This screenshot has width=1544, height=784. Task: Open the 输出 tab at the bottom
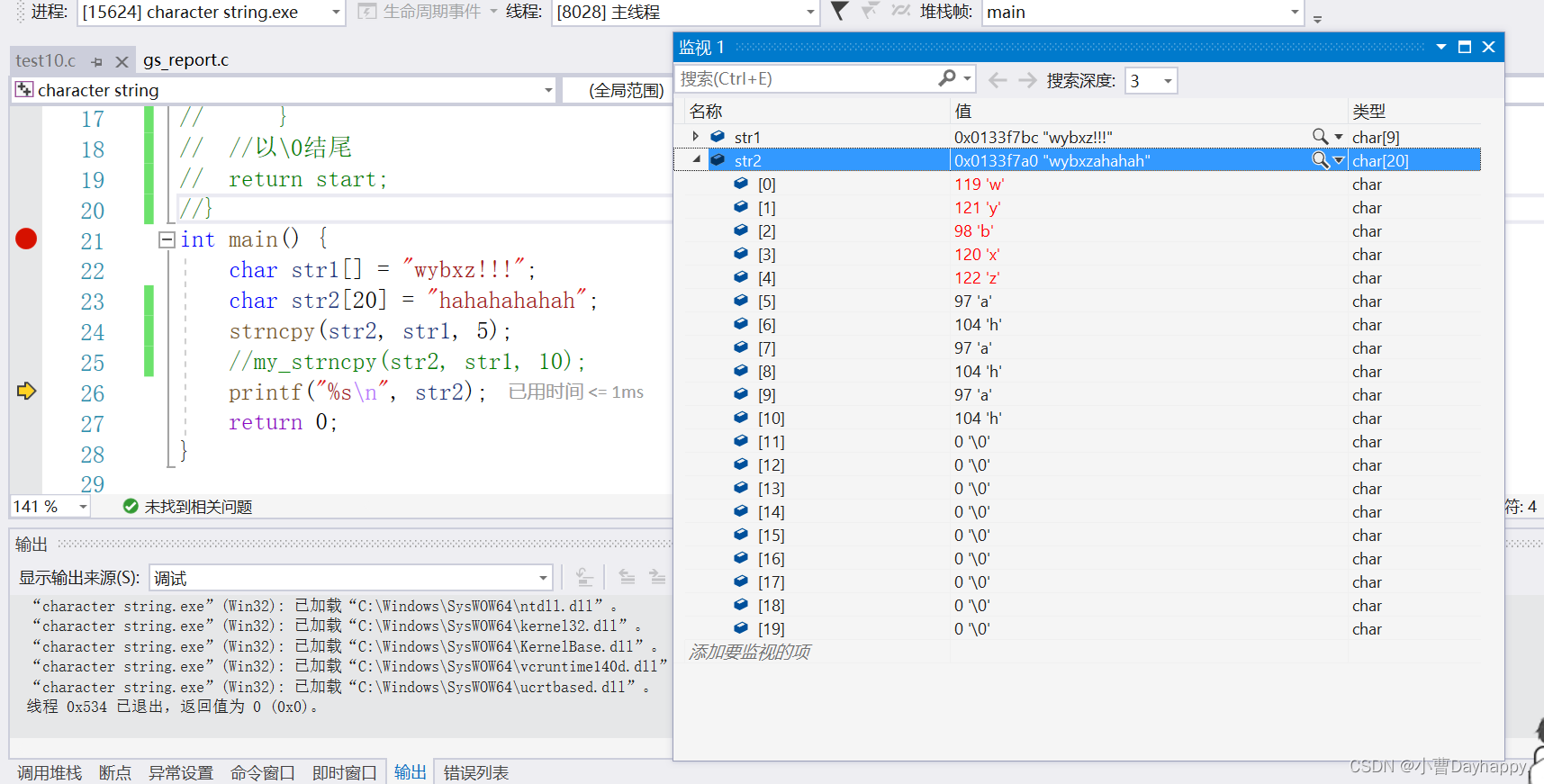point(411,771)
